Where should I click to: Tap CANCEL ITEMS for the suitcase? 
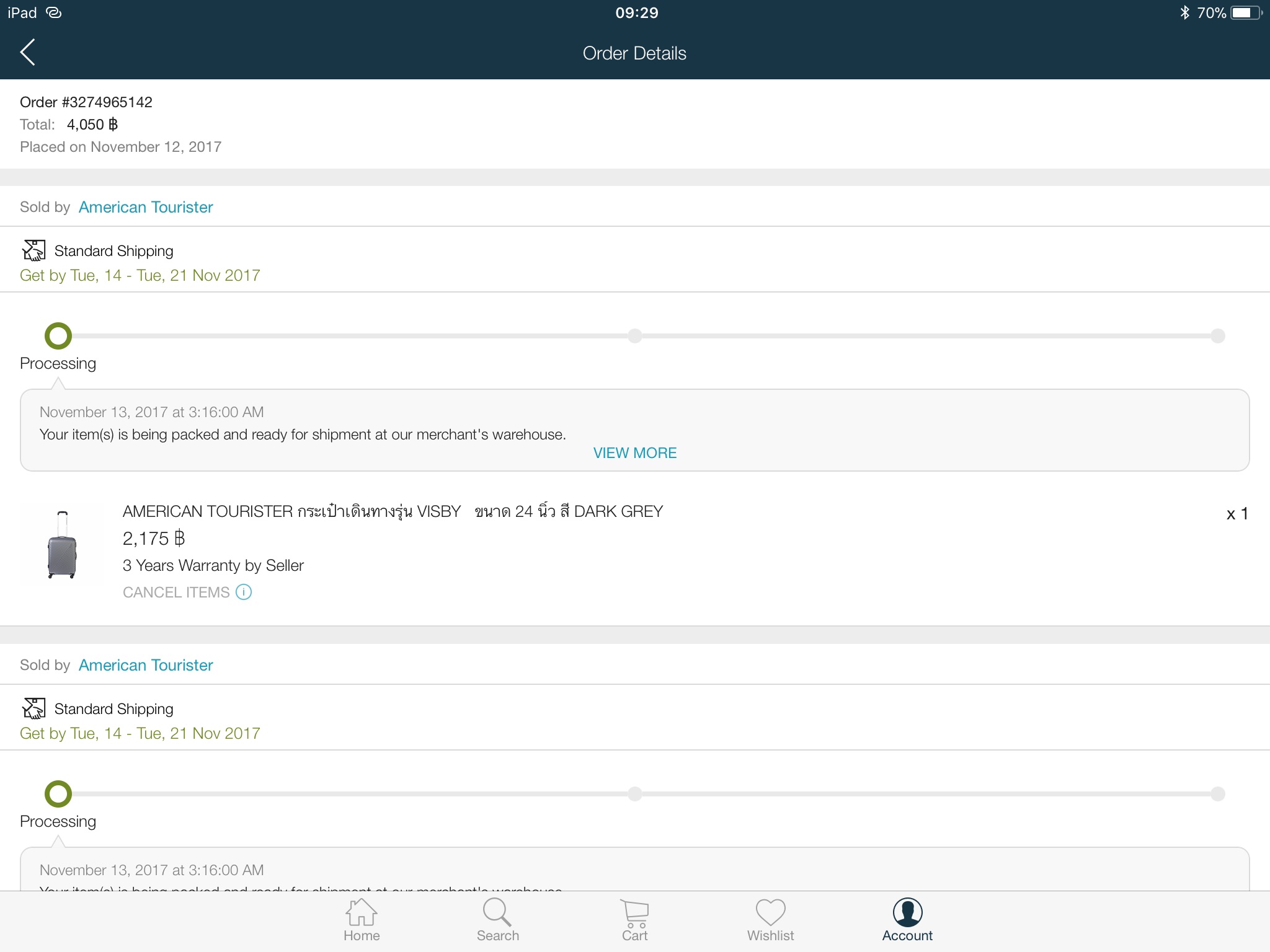click(x=176, y=593)
